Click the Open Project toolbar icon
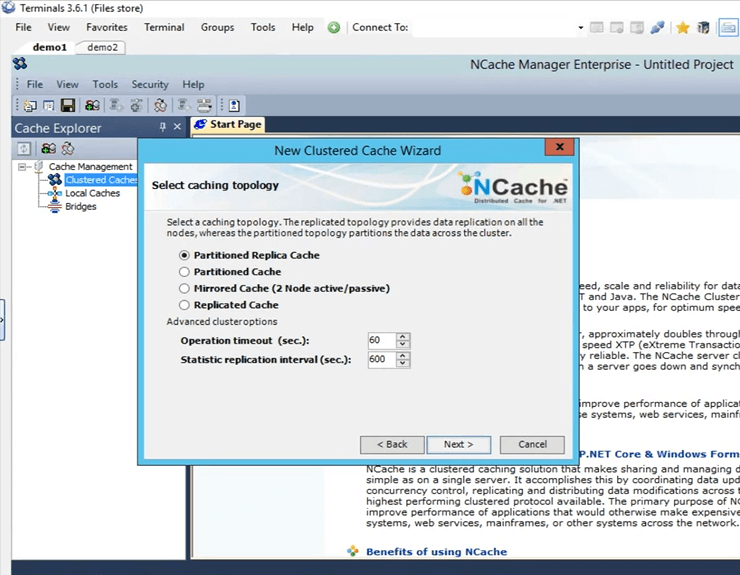Screen dimensions: 740x575 click(49, 105)
